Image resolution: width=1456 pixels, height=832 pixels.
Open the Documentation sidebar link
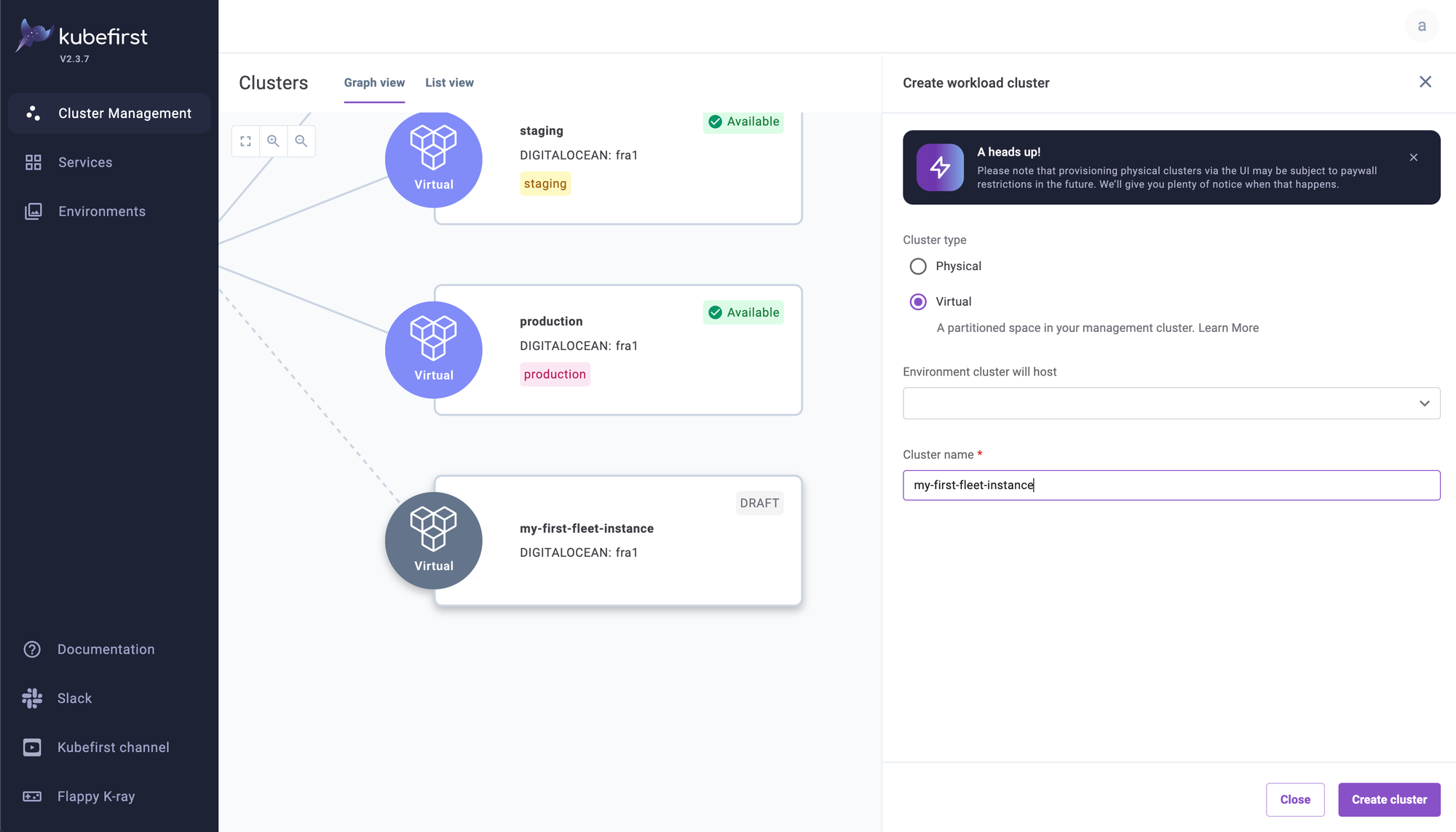click(106, 649)
